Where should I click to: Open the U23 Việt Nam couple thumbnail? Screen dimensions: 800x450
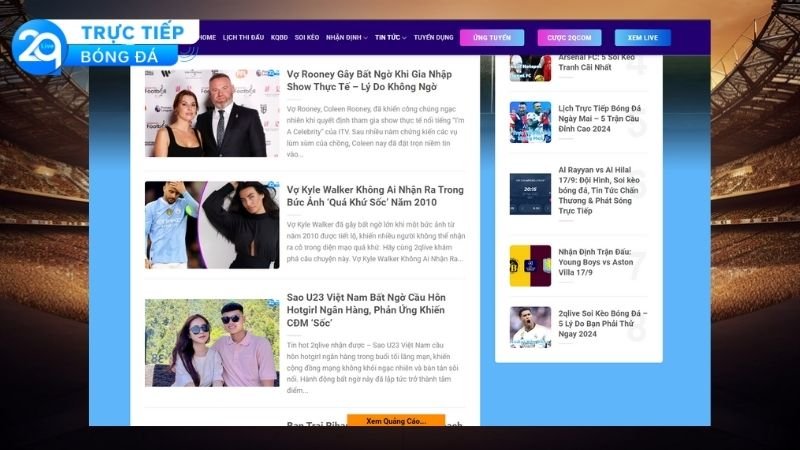point(212,343)
